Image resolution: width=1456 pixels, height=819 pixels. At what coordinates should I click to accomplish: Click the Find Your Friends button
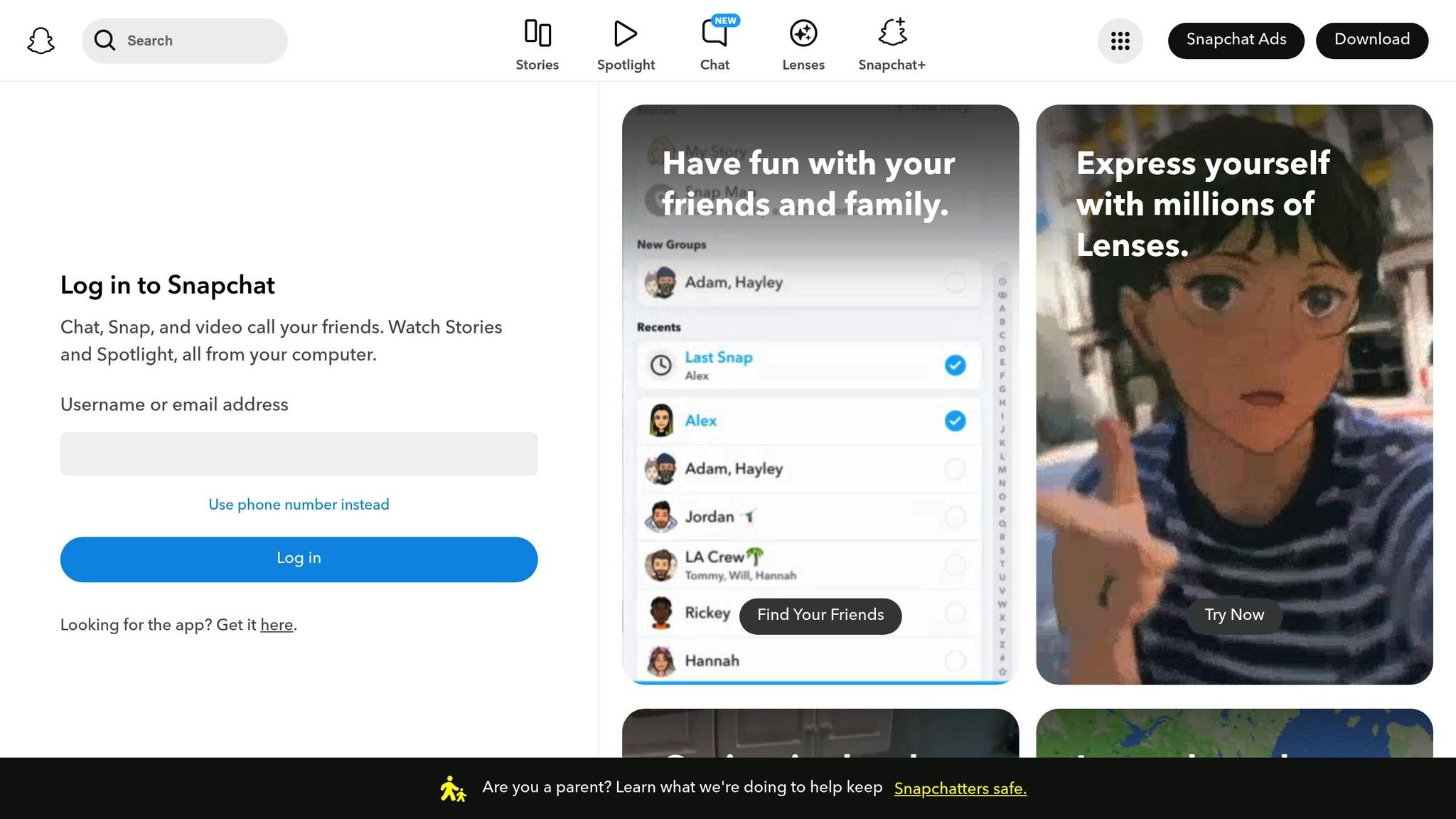point(820,616)
